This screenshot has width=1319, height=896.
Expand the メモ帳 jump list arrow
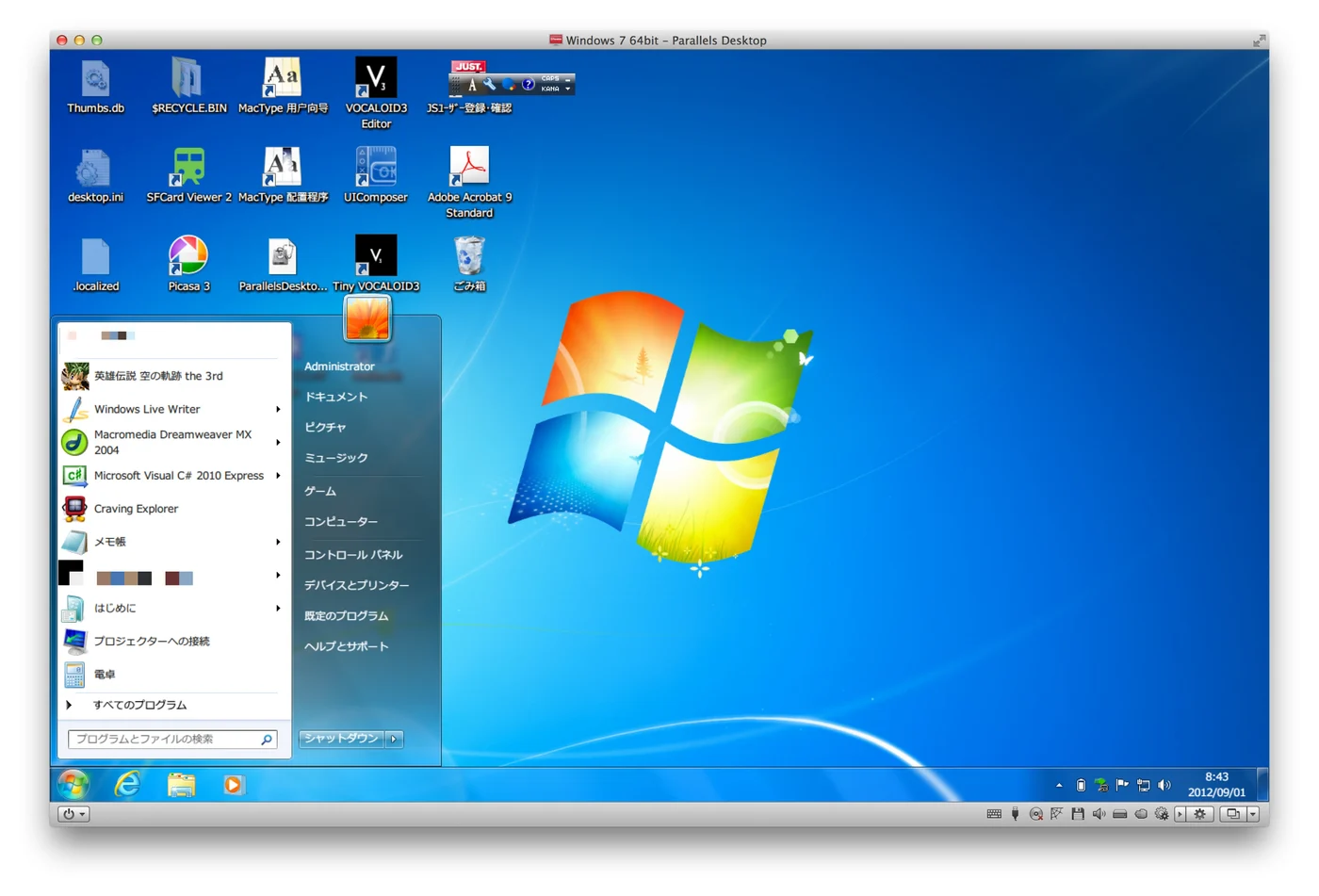(278, 542)
